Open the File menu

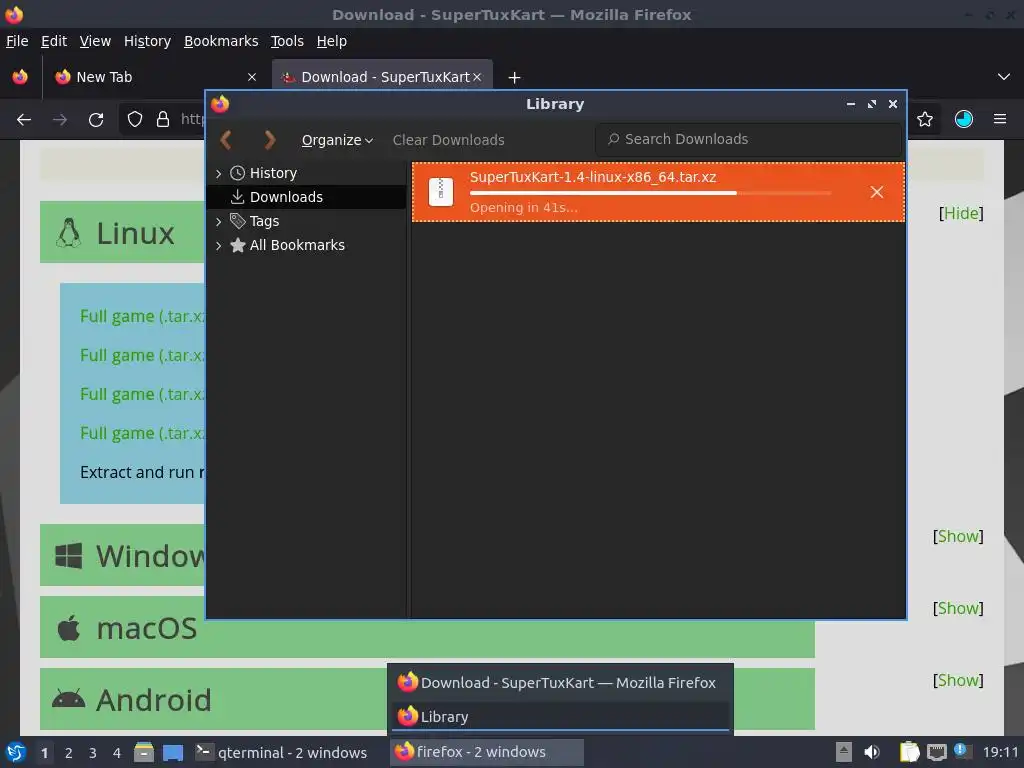point(17,41)
